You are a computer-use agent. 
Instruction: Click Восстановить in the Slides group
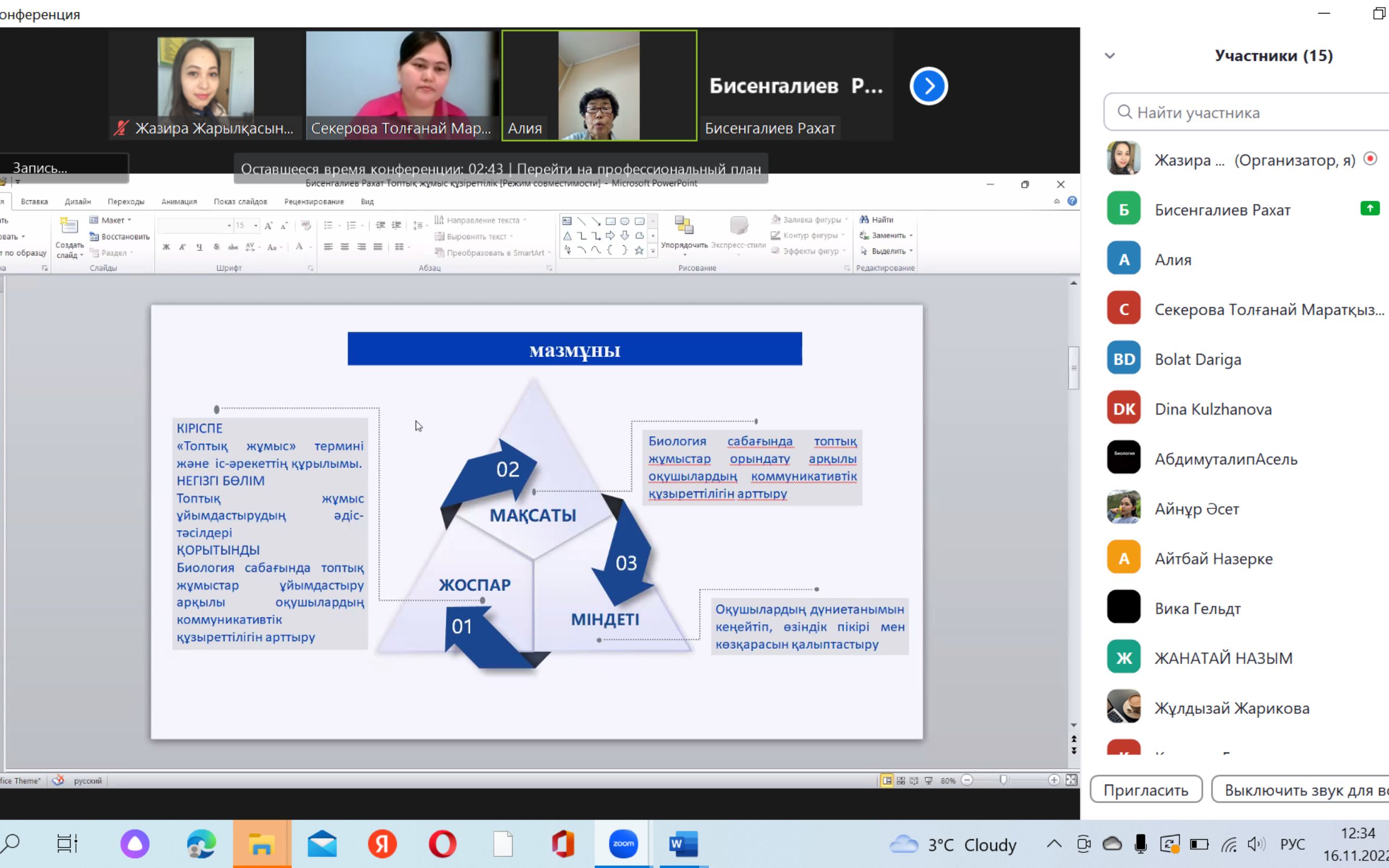(x=125, y=237)
